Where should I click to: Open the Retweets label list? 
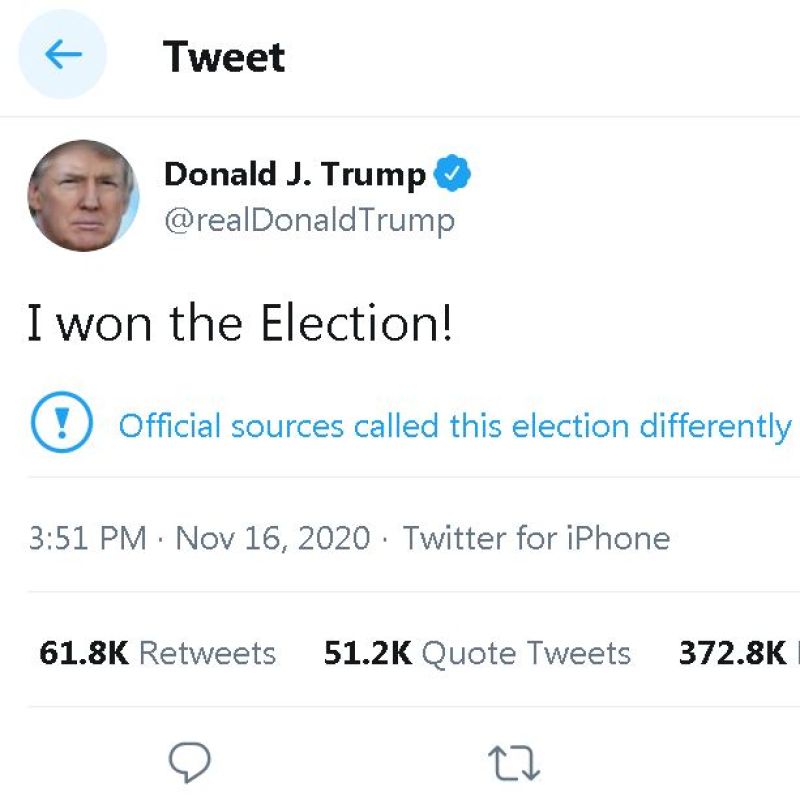click(207, 653)
